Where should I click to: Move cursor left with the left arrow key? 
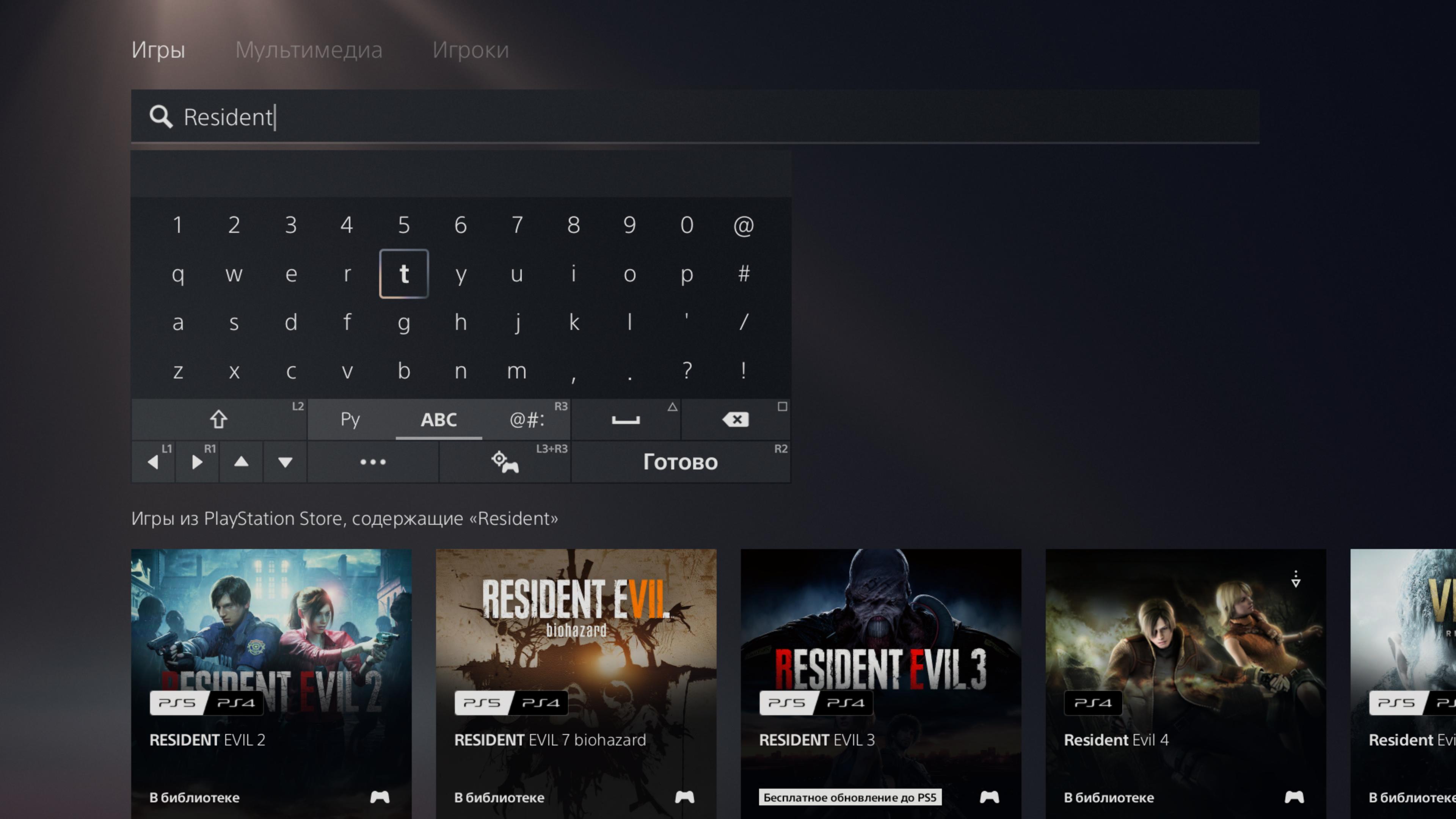(153, 462)
